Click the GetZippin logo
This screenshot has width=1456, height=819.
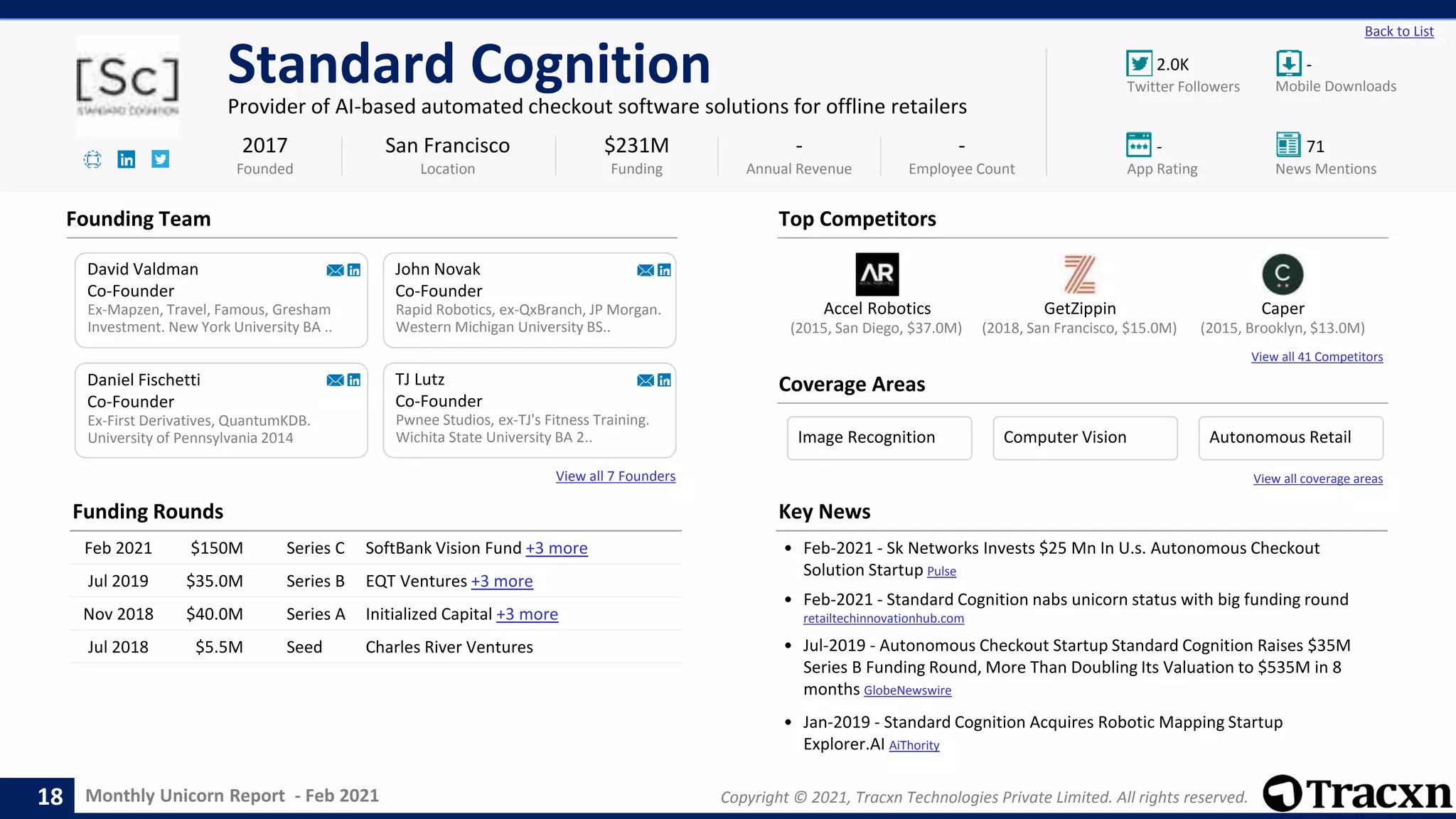[1079, 274]
